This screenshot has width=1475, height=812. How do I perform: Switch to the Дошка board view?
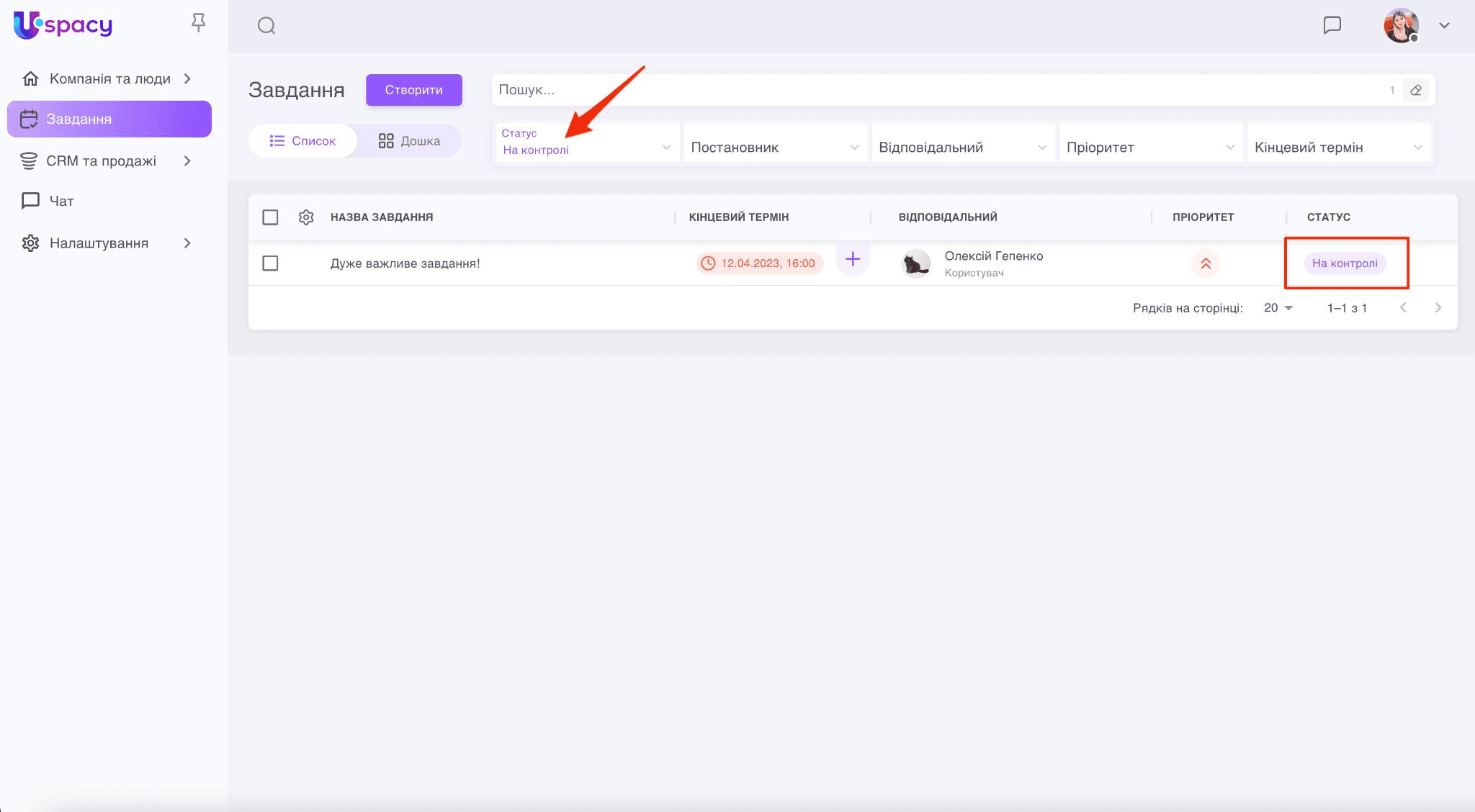coord(409,141)
